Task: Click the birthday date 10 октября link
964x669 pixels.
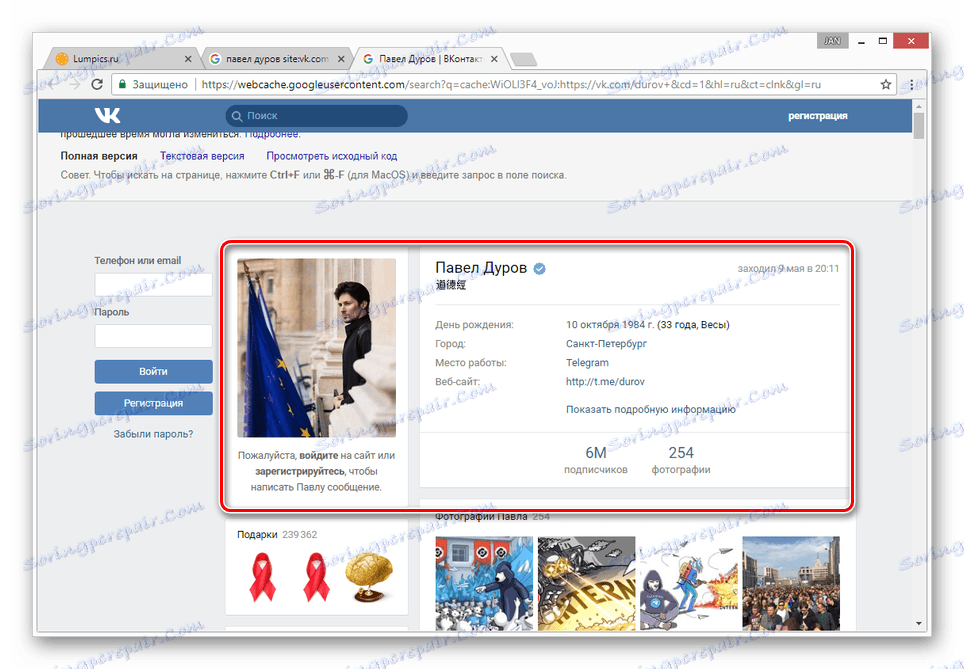Action: pyautogui.click(x=591, y=325)
